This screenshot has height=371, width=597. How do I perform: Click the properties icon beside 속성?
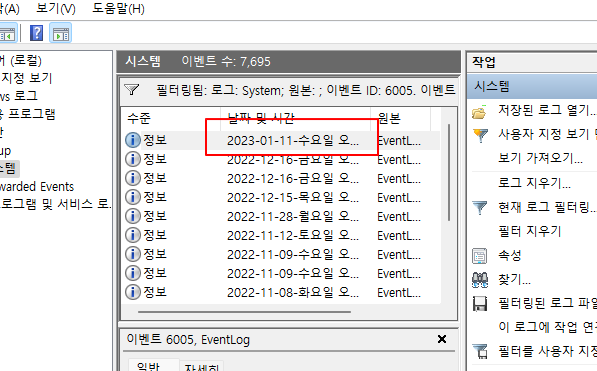pos(480,256)
